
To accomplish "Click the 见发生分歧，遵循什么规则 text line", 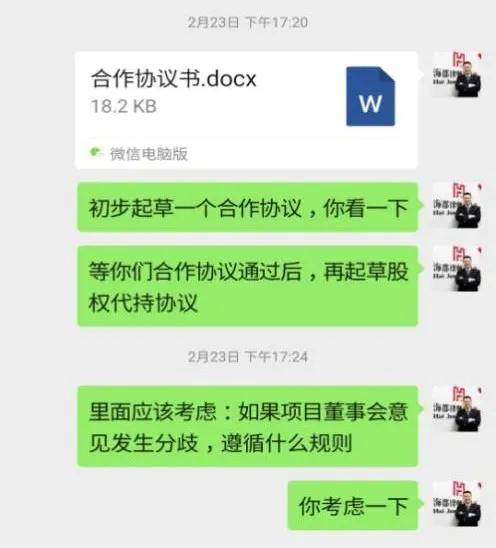I will [221, 443].
